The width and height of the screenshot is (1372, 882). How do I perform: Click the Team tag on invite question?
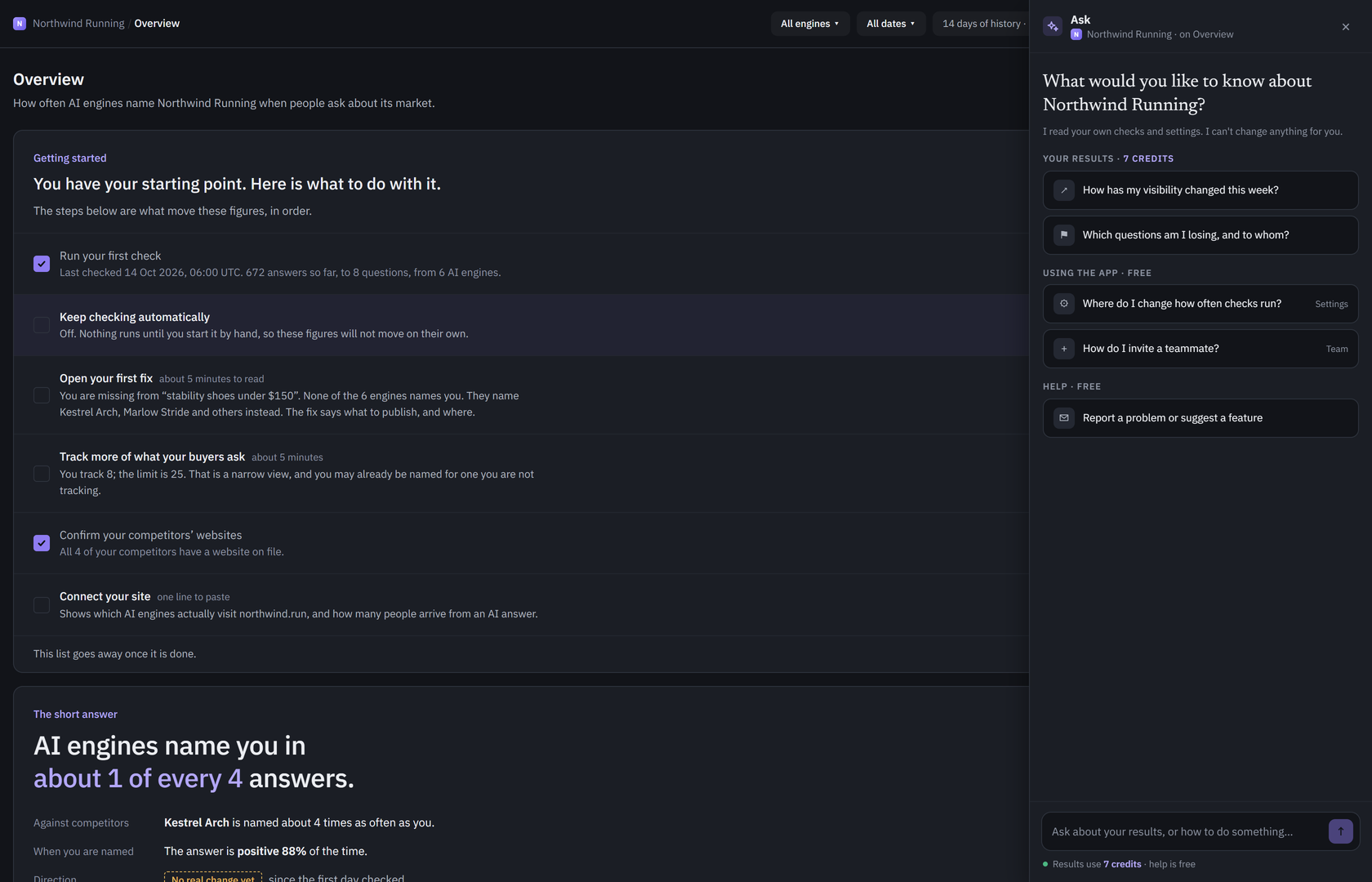pyautogui.click(x=1337, y=349)
